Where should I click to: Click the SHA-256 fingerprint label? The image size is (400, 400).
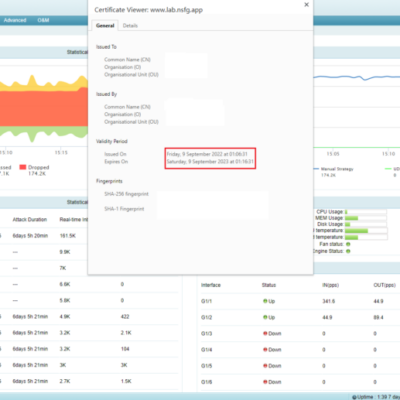126,194
